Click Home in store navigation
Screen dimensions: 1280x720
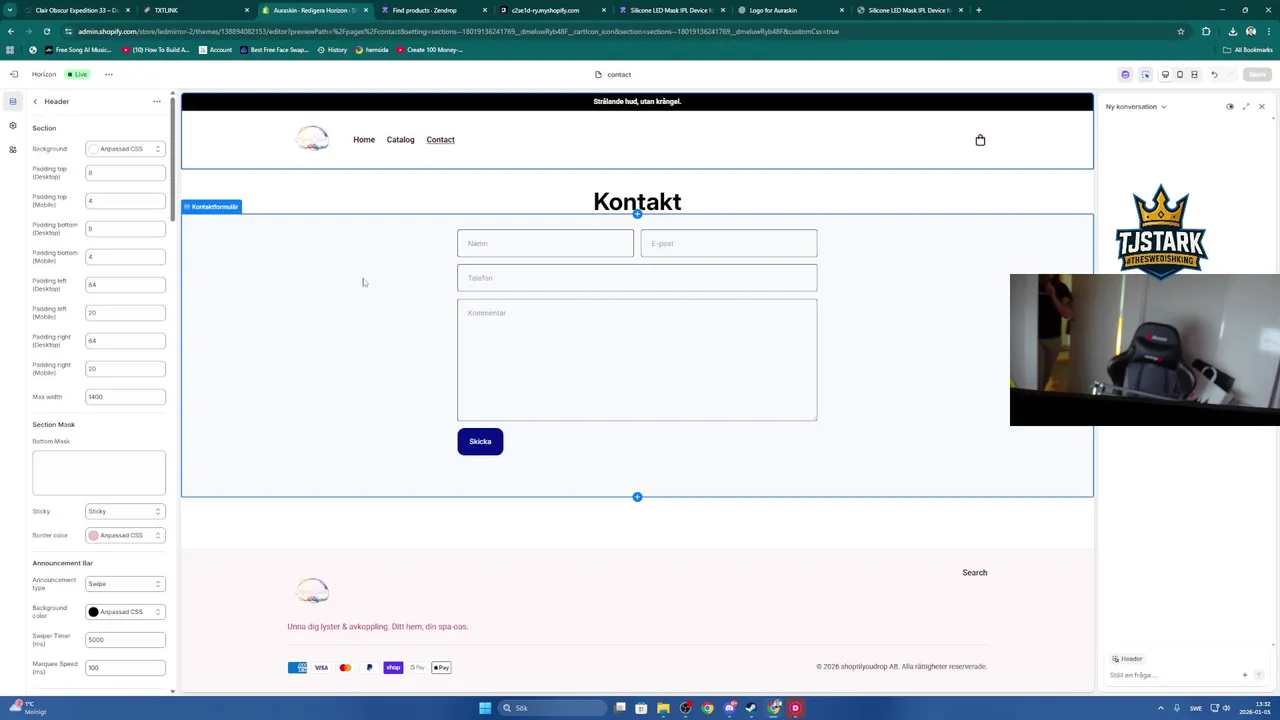(x=364, y=140)
